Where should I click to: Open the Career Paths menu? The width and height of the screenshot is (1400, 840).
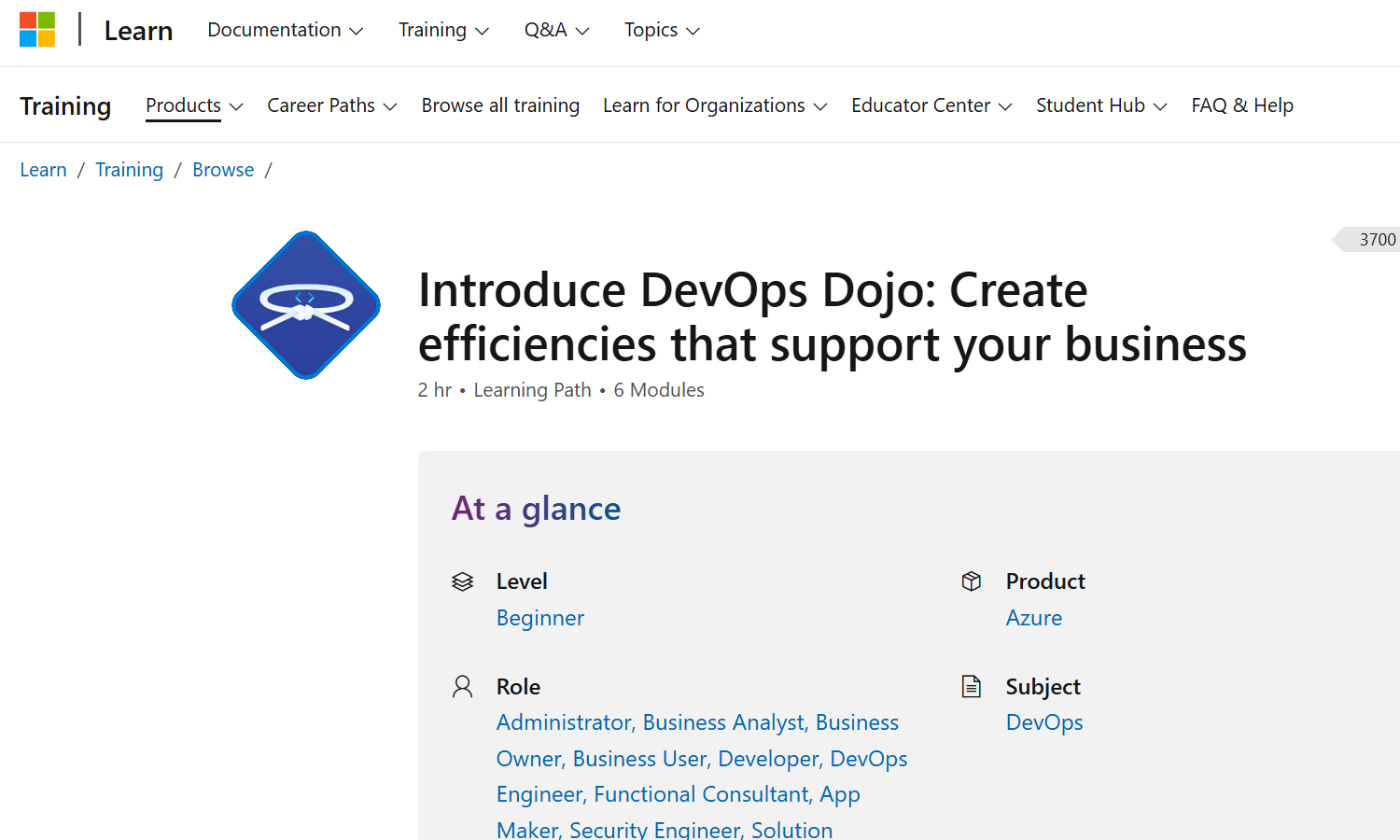click(x=331, y=105)
